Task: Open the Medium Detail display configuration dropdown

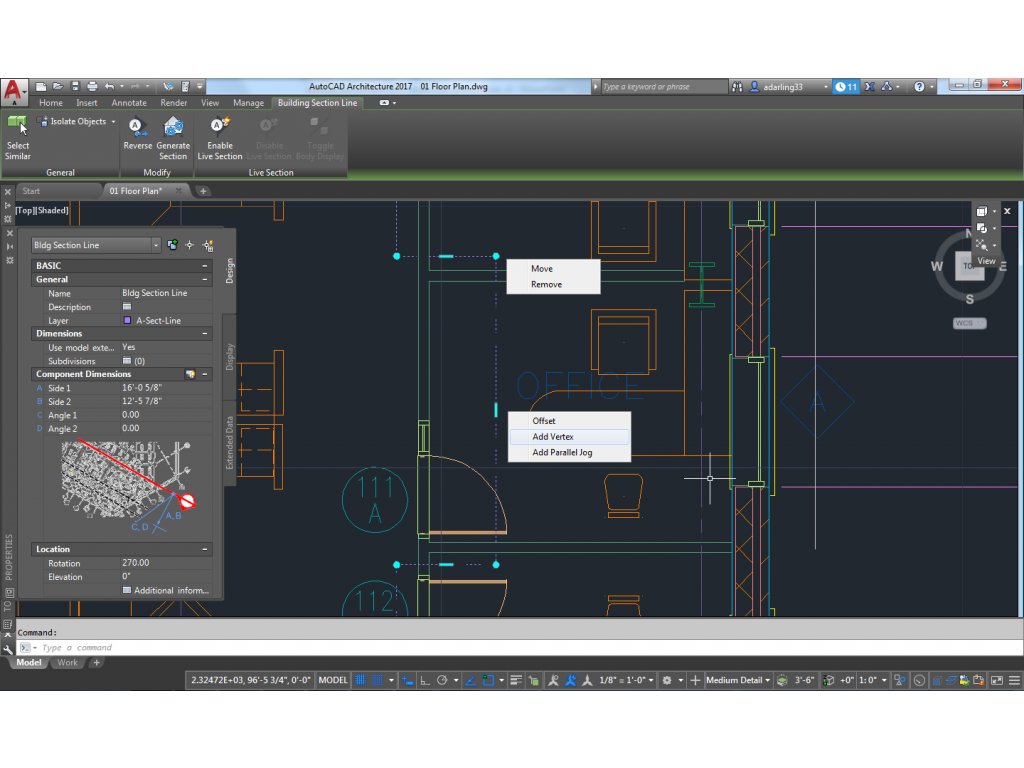Action: coord(738,680)
